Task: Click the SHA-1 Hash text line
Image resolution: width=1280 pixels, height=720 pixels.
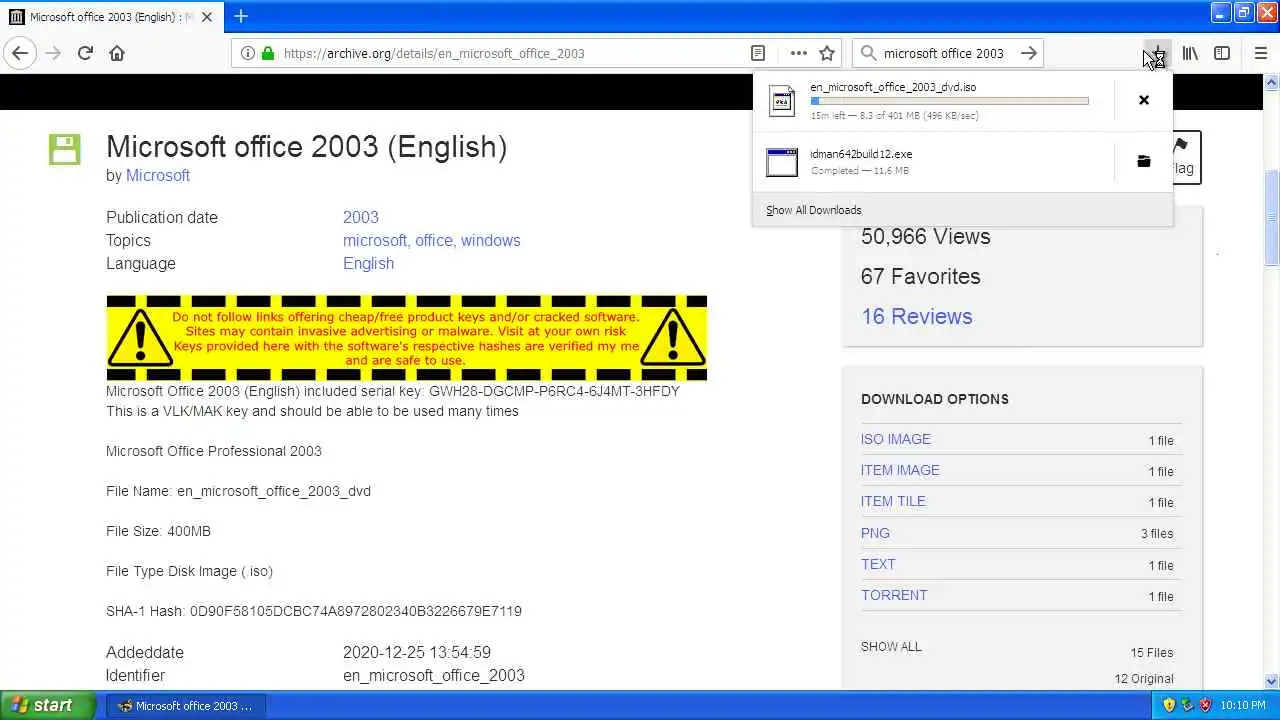Action: click(x=314, y=611)
